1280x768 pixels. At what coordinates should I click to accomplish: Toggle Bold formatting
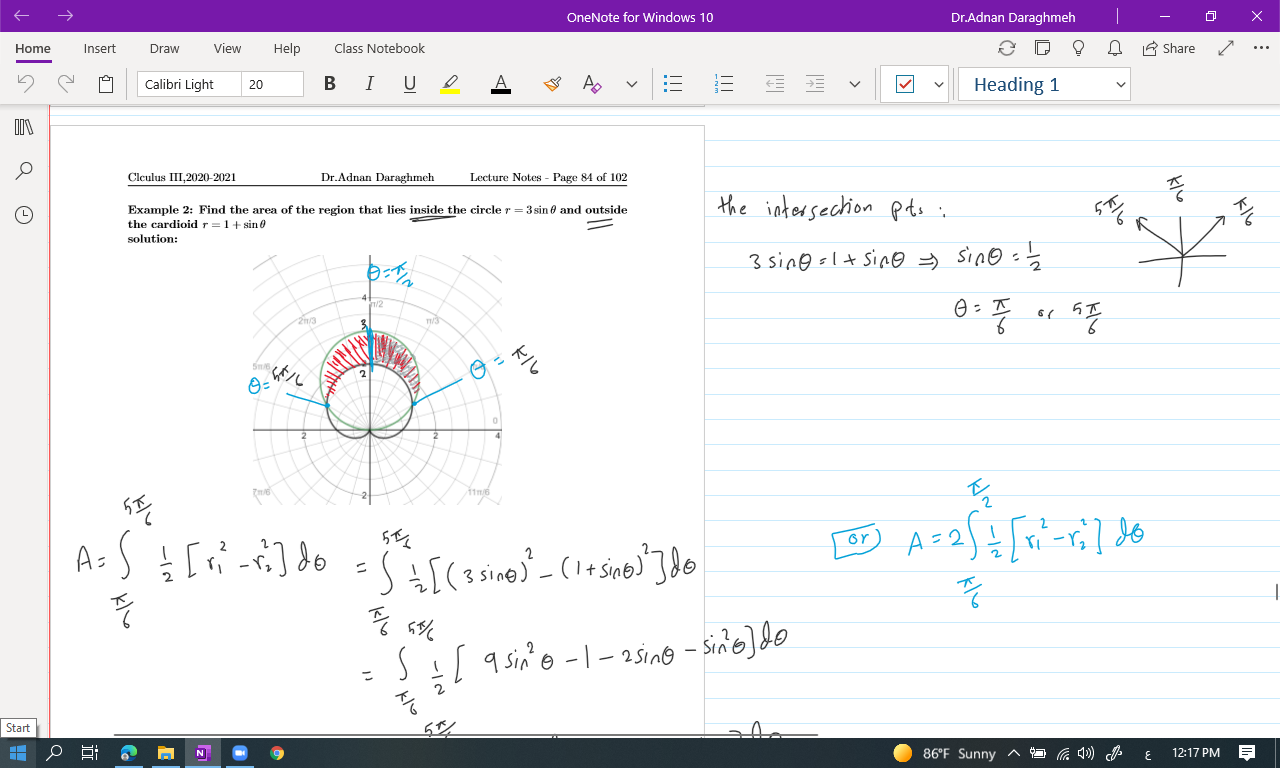point(330,85)
